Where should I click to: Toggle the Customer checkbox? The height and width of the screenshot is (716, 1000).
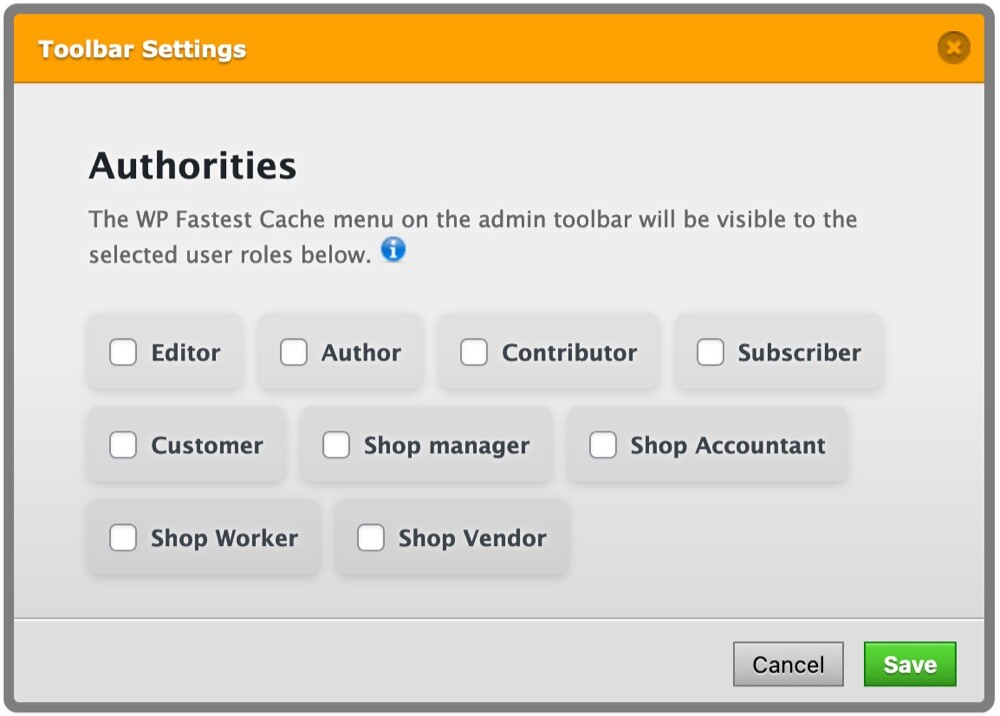pos(123,445)
